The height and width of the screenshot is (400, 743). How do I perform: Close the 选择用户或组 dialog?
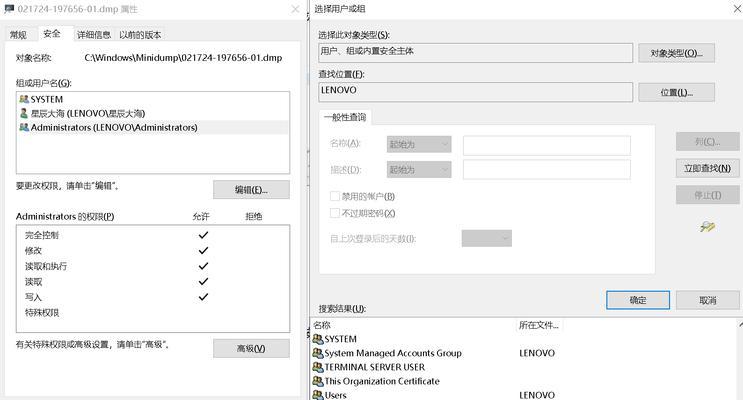pyautogui.click(x=737, y=9)
